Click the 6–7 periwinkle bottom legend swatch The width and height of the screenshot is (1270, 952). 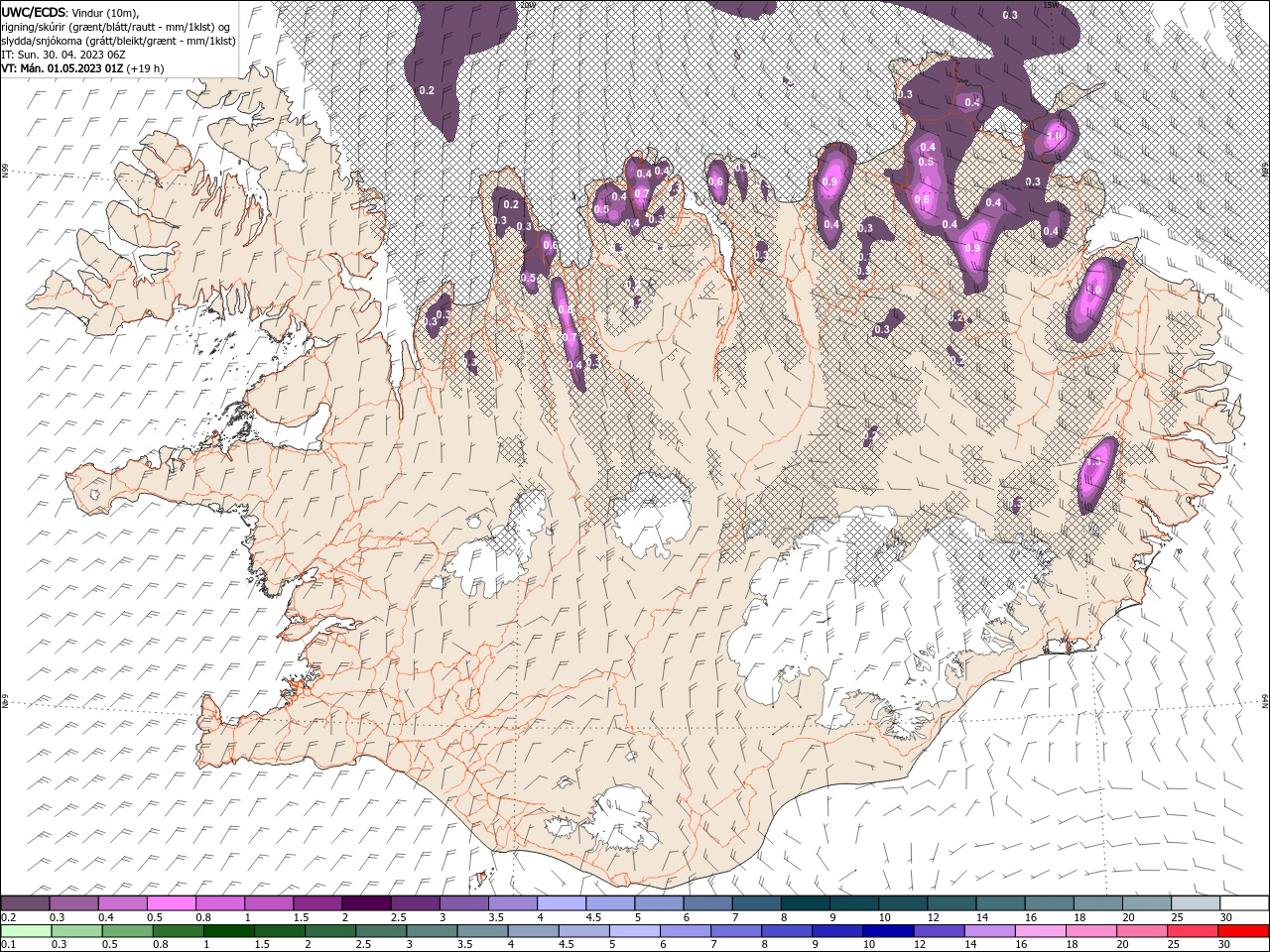(686, 930)
